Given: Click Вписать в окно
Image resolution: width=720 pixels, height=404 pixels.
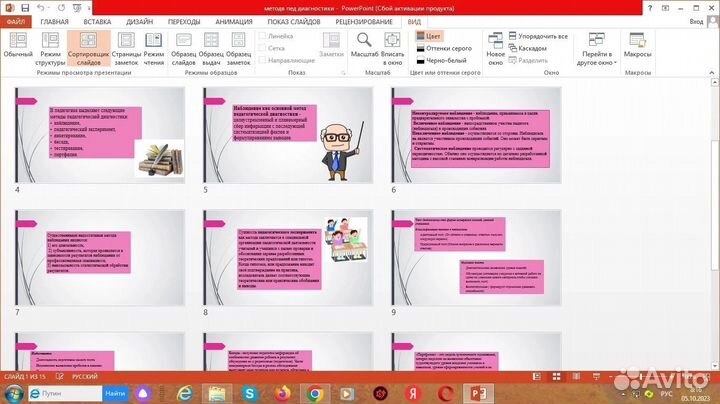Looking at the screenshot, I should click(x=393, y=49).
